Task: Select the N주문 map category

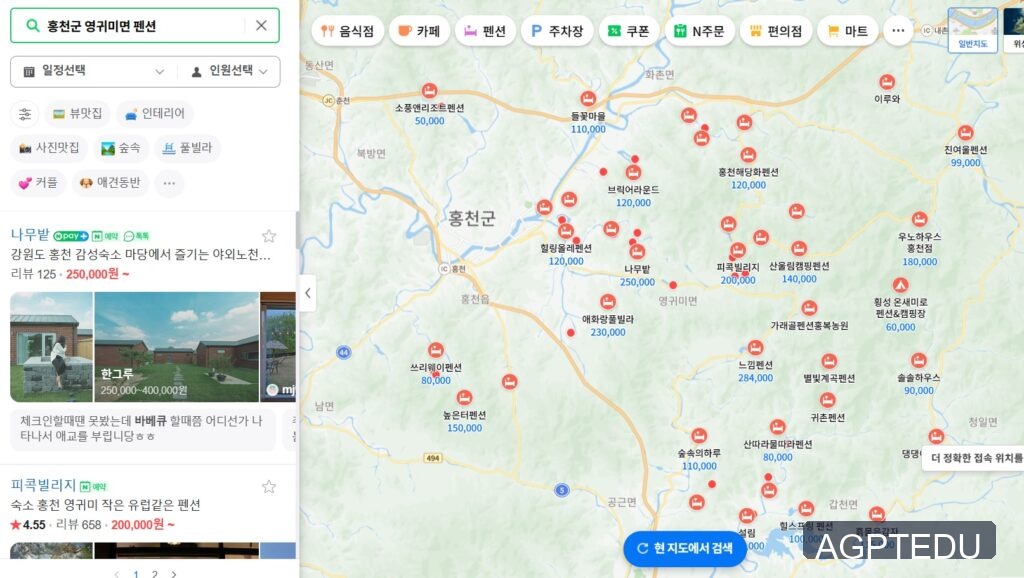Action: tap(699, 31)
